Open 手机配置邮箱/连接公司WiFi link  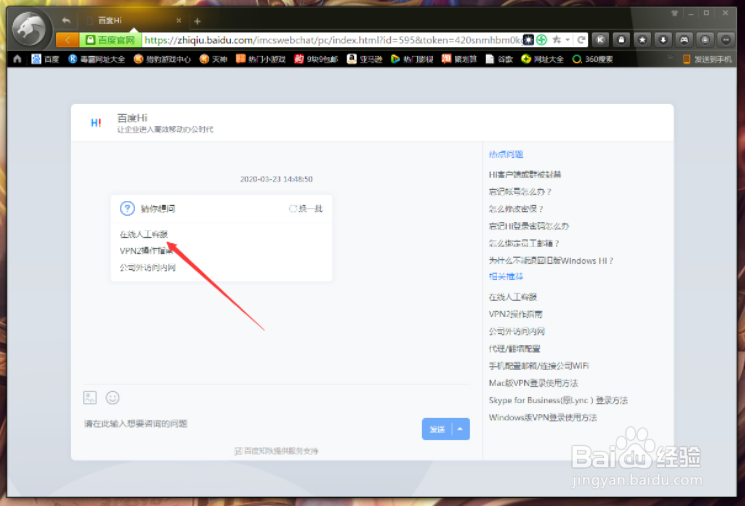point(539,365)
